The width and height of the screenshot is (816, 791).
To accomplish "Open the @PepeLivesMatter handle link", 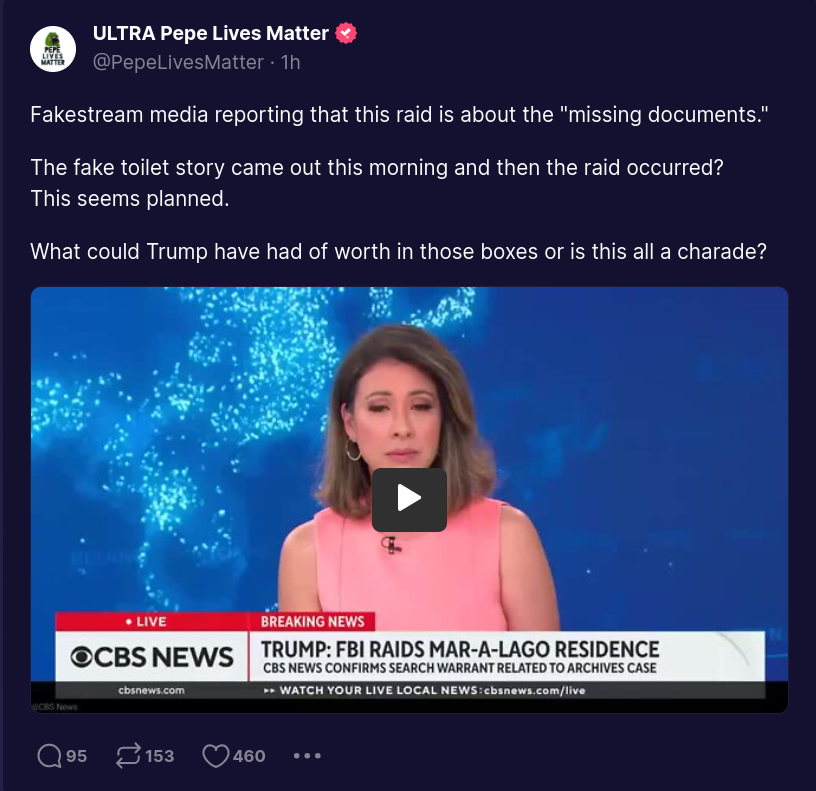I will 178,62.
